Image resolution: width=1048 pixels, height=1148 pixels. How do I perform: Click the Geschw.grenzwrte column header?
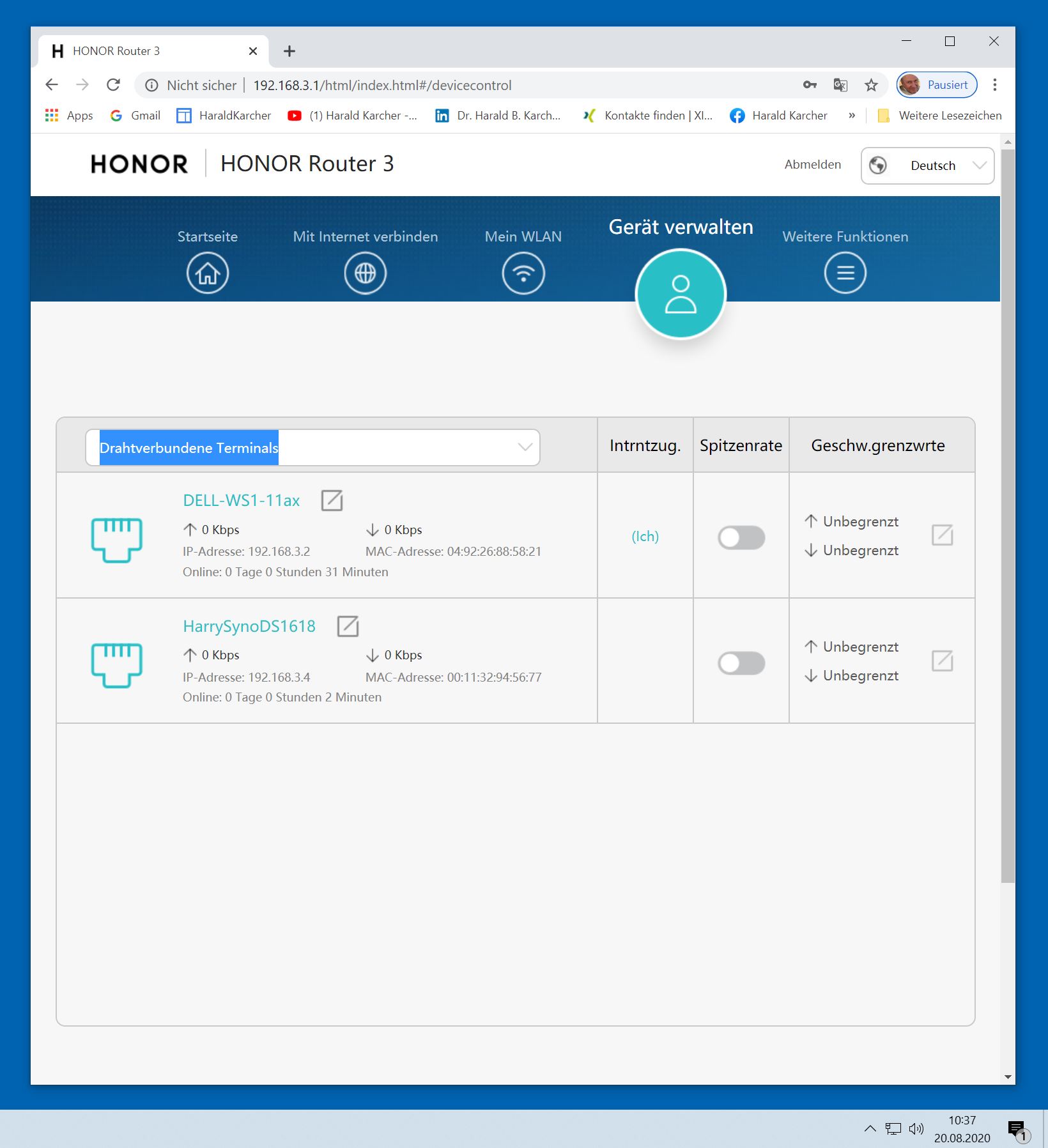878,445
